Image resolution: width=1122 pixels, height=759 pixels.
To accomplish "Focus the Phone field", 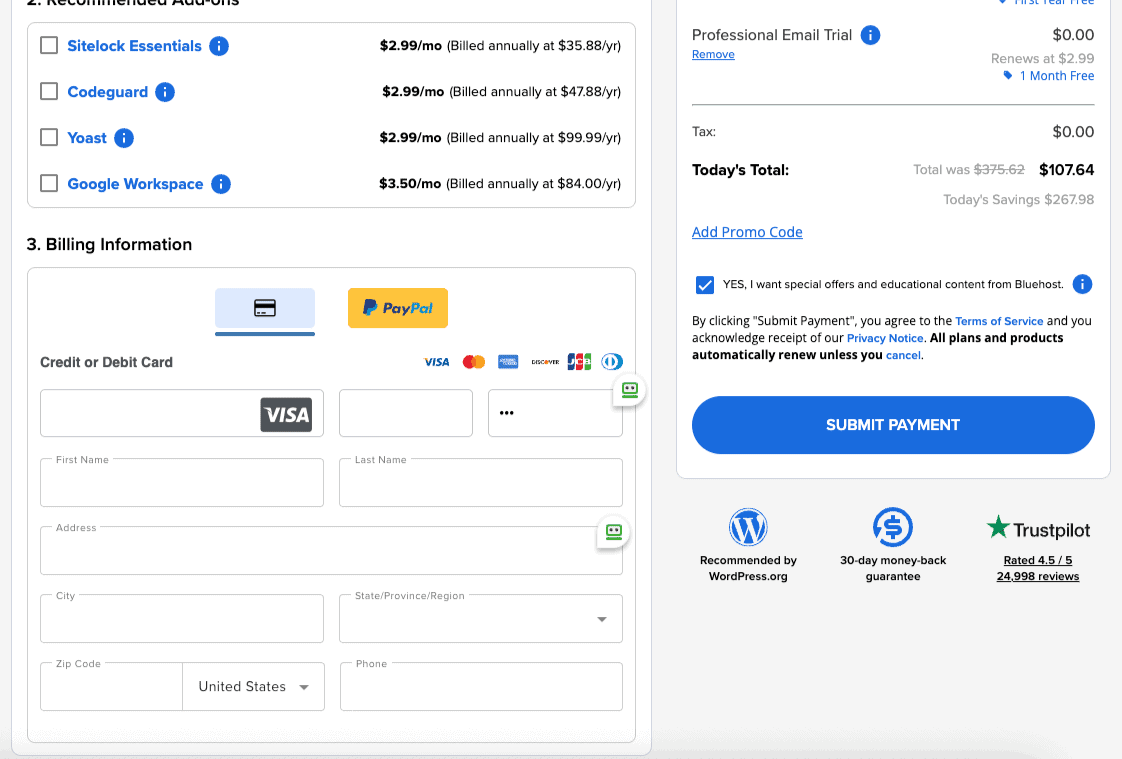I will (481, 687).
